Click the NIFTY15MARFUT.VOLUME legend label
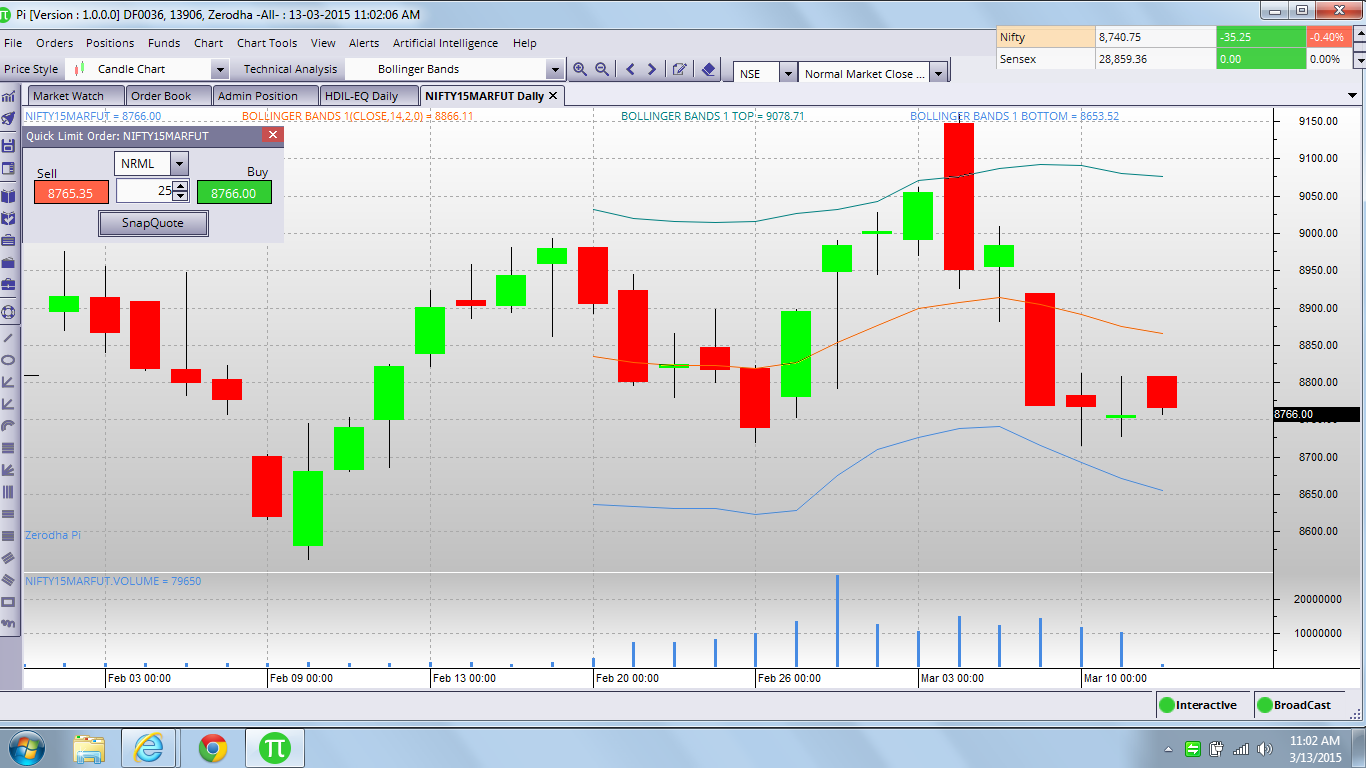 click(x=113, y=581)
